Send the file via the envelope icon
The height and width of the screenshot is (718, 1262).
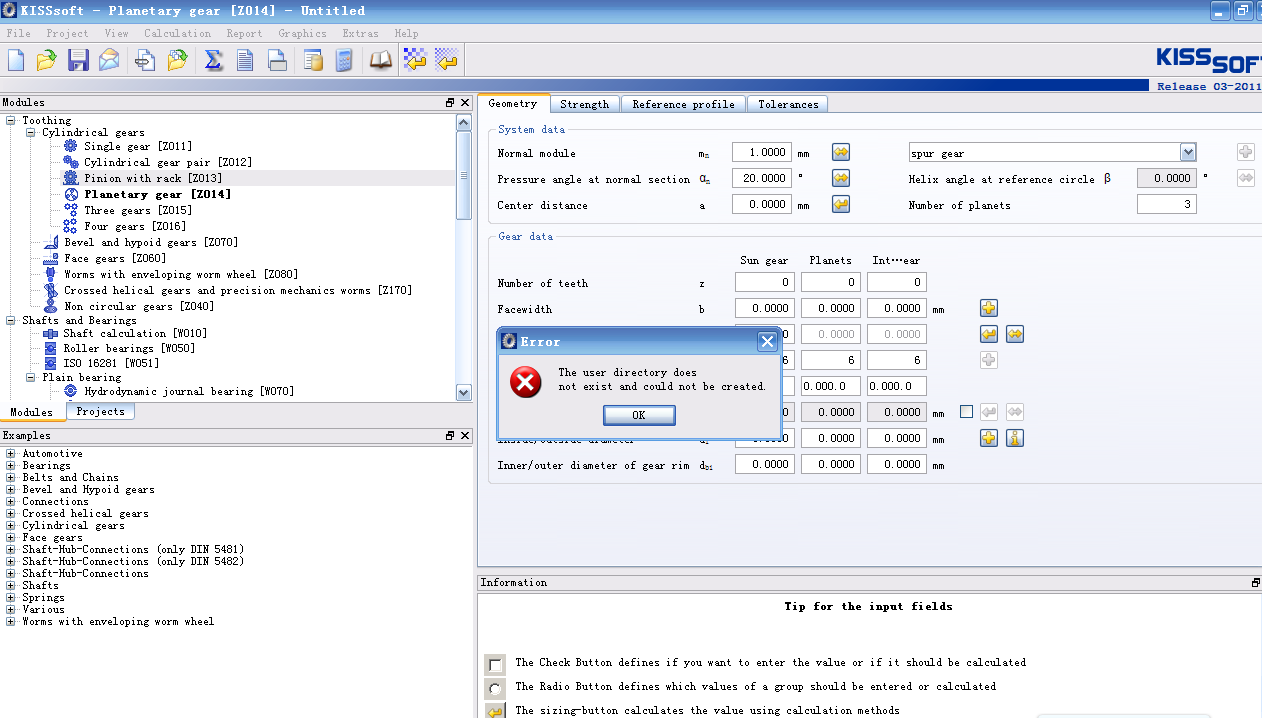(109, 61)
